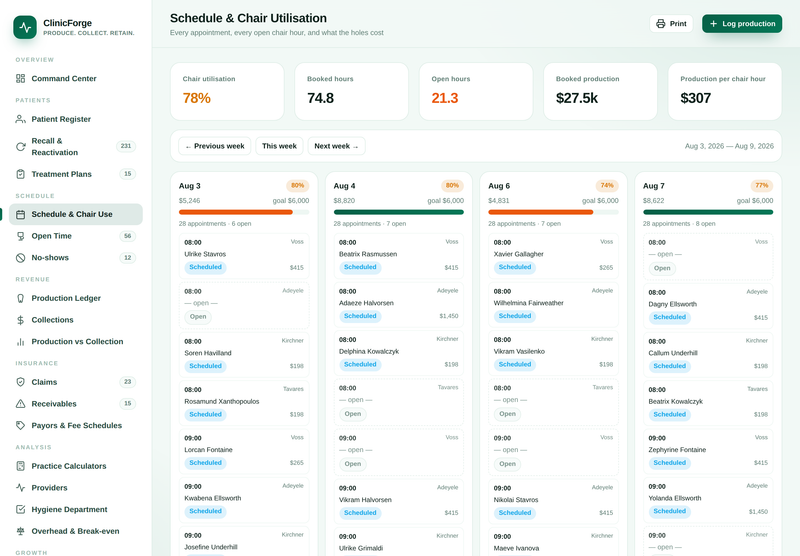Jump to This week
This screenshot has width=800, height=556.
coord(279,146)
